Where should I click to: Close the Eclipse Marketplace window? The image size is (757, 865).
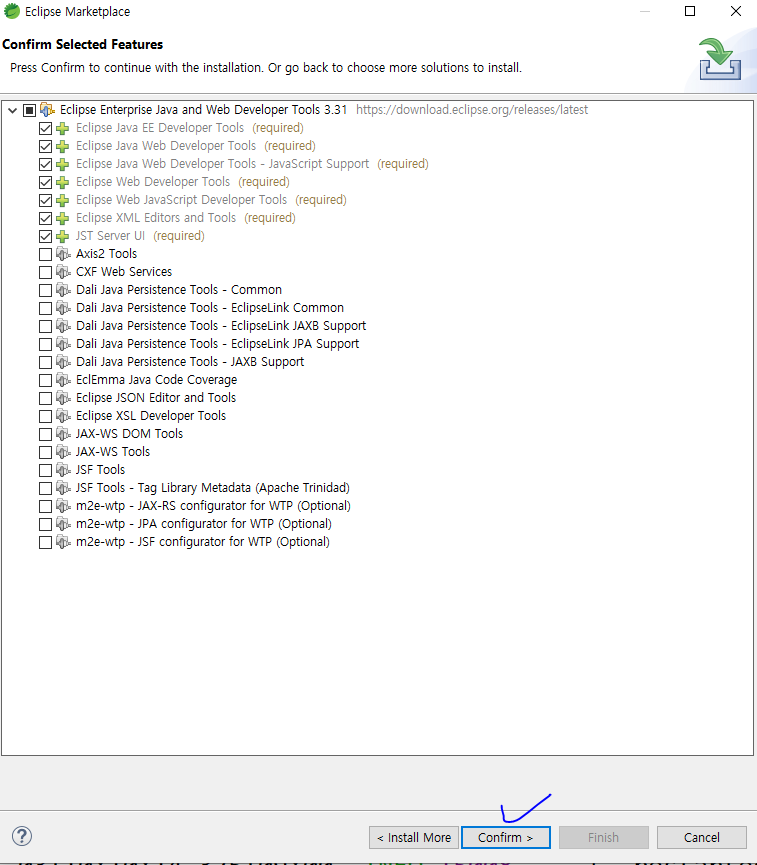tap(736, 11)
